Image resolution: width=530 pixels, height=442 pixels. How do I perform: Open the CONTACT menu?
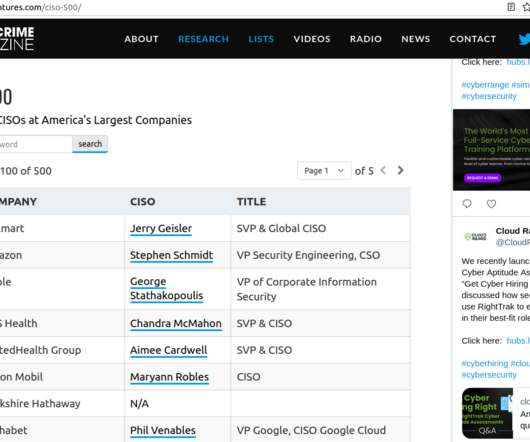coord(473,39)
